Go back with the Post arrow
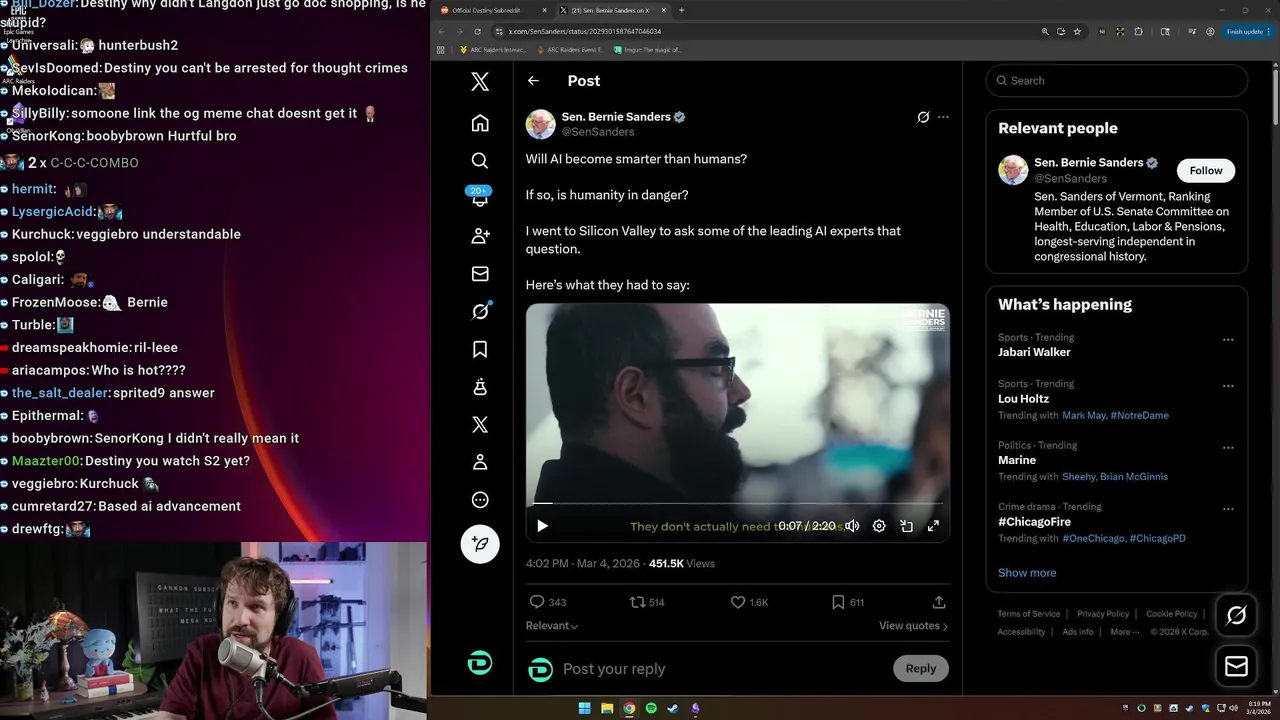 click(533, 81)
